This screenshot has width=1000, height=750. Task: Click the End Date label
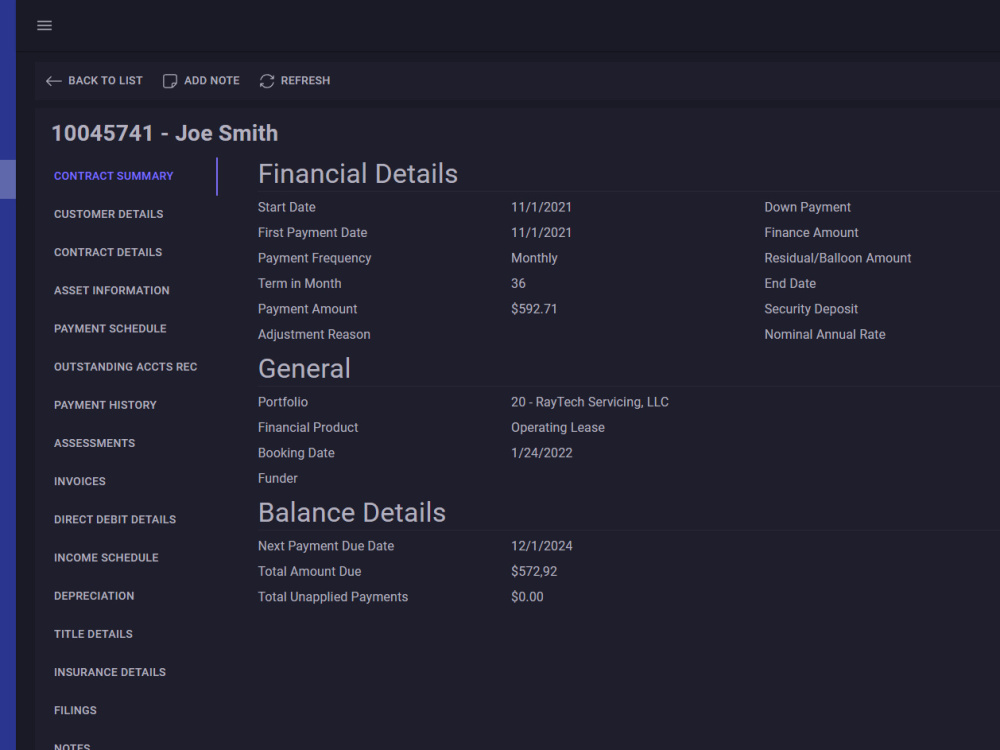click(790, 284)
